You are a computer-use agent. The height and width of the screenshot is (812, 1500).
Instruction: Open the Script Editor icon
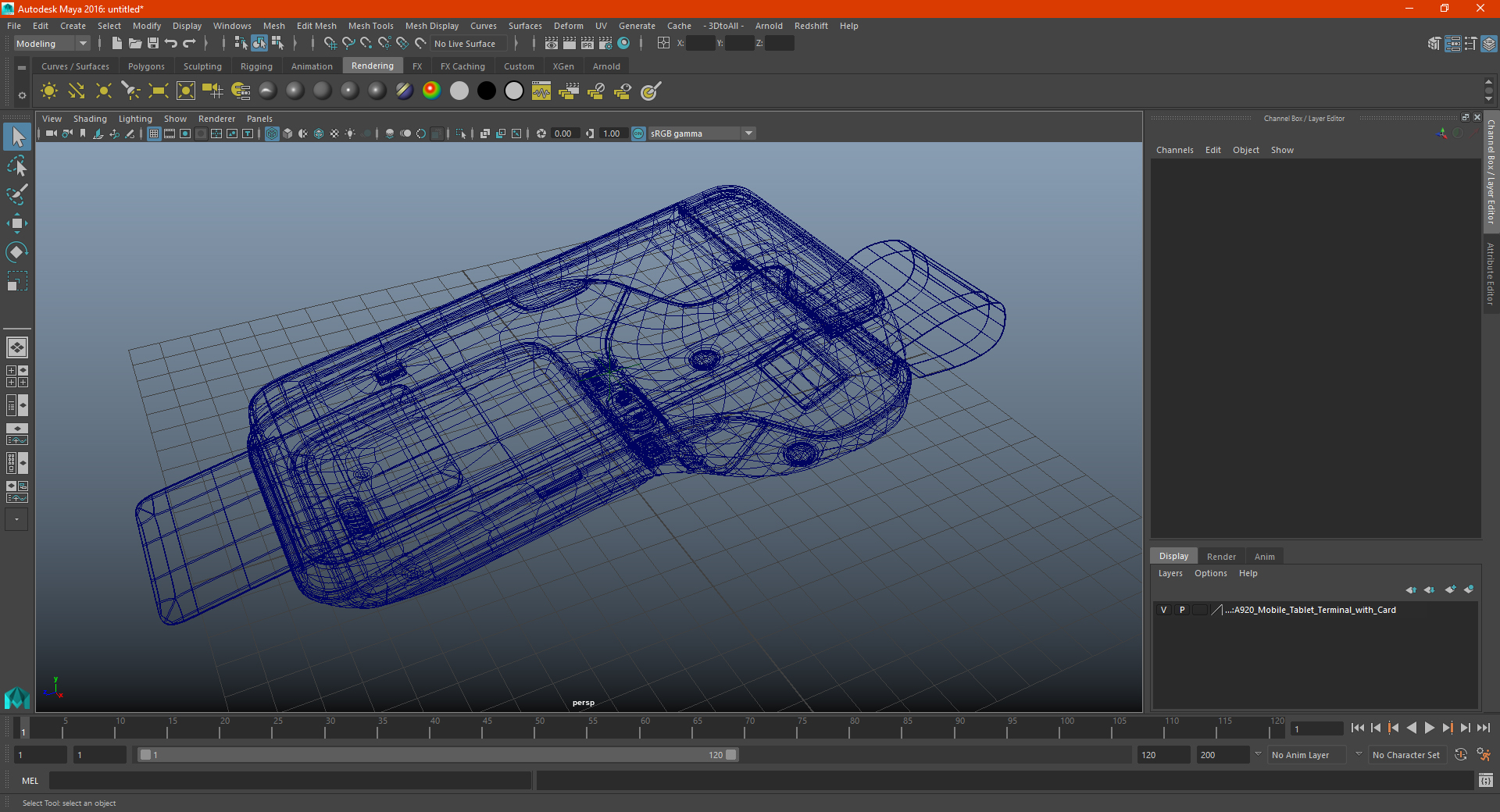1485,780
